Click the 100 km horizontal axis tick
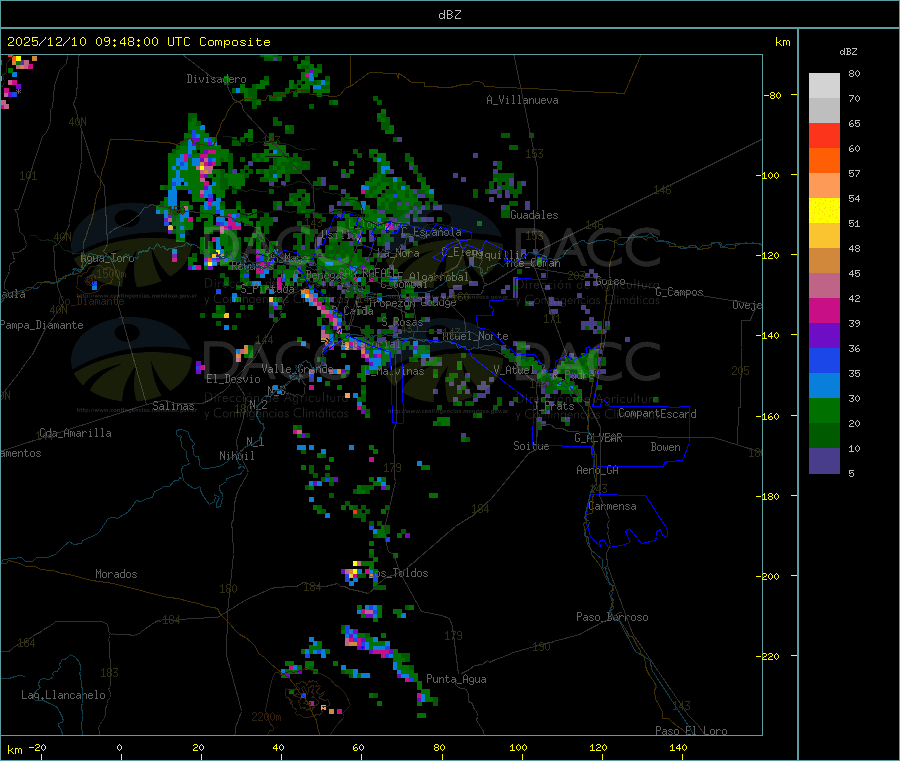 pos(518,747)
